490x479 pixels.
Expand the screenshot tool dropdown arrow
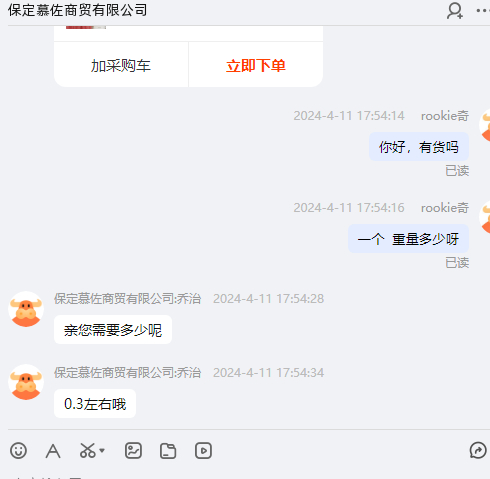click(x=102, y=451)
